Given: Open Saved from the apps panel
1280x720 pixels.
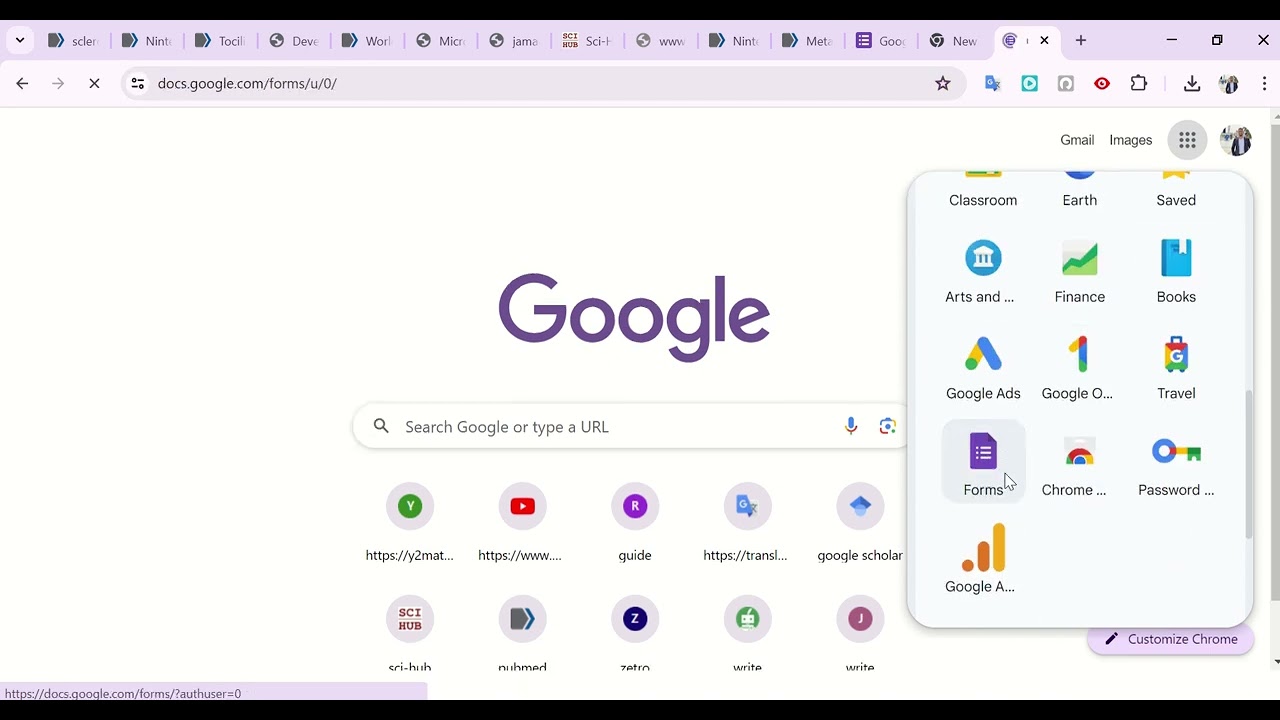Looking at the screenshot, I should tap(1176, 190).
